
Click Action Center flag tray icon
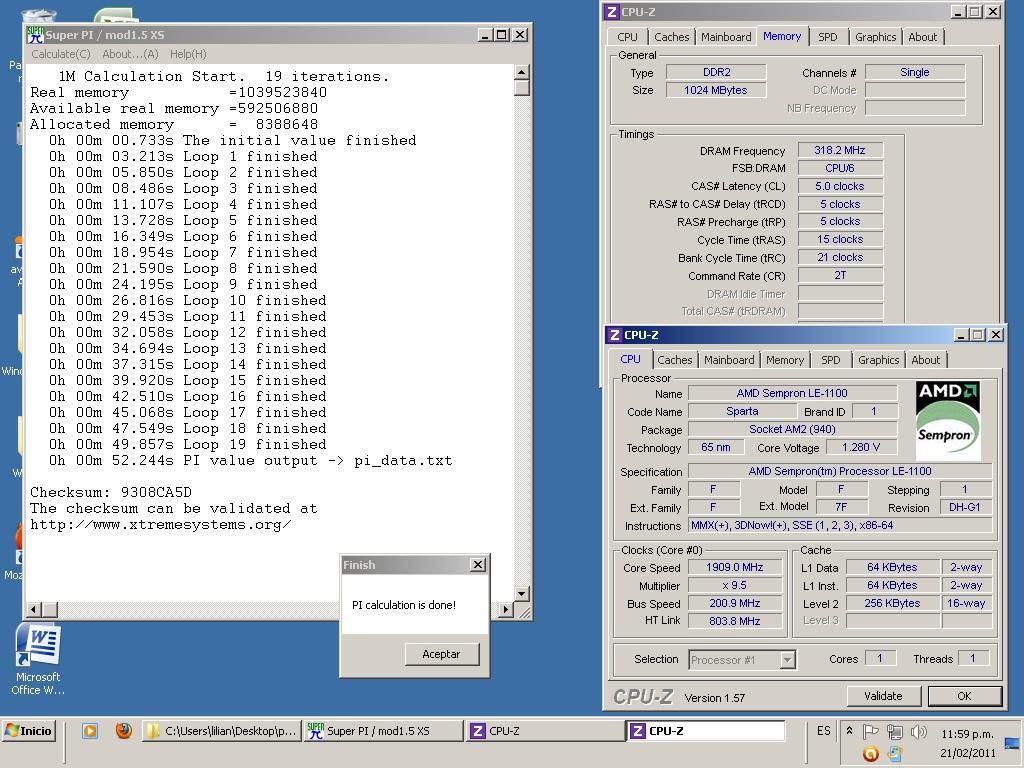(871, 731)
